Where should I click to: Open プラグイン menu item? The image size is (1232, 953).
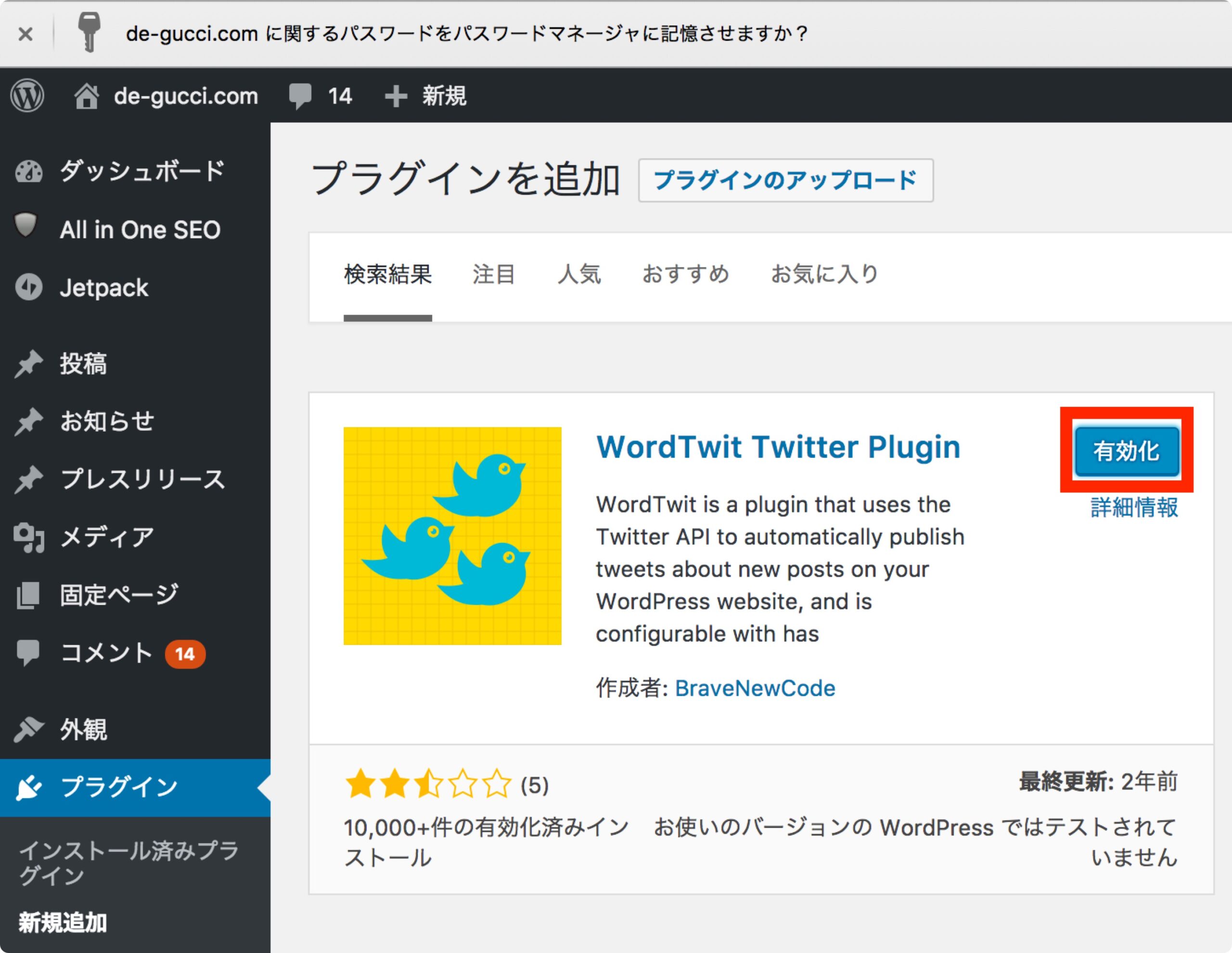pos(119,787)
